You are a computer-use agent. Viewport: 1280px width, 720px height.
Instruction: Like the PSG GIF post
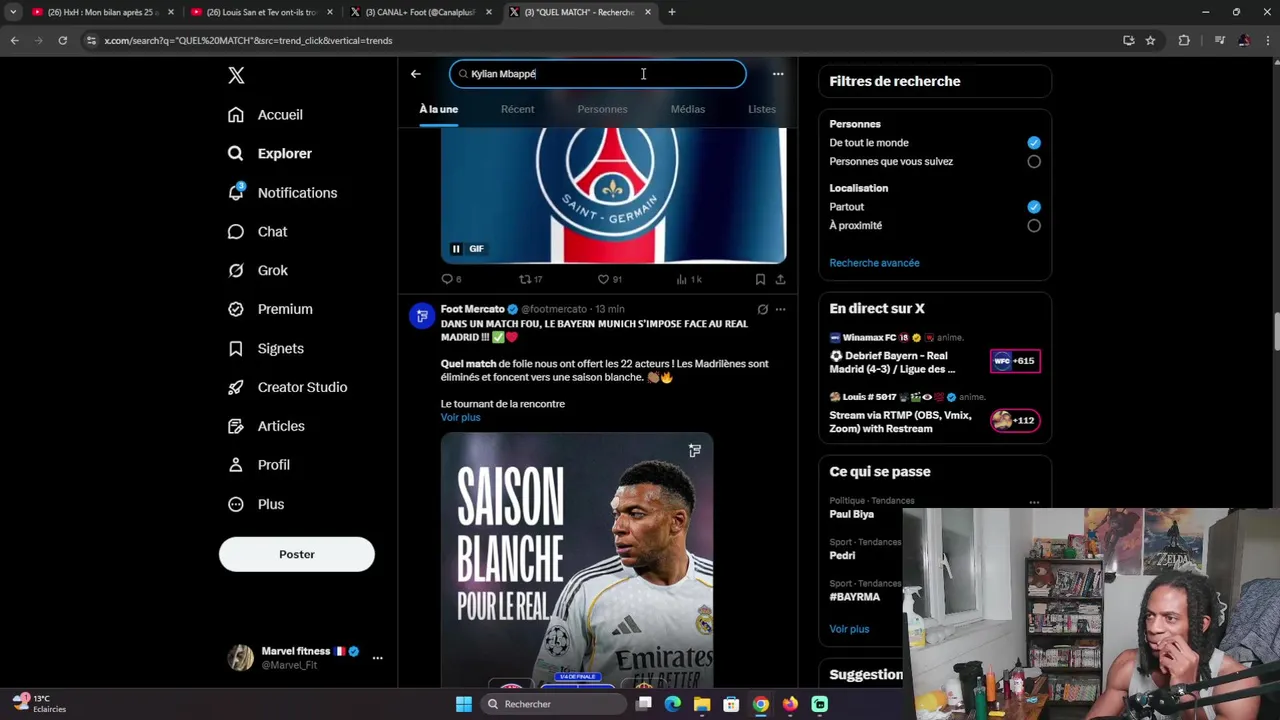tap(609, 279)
